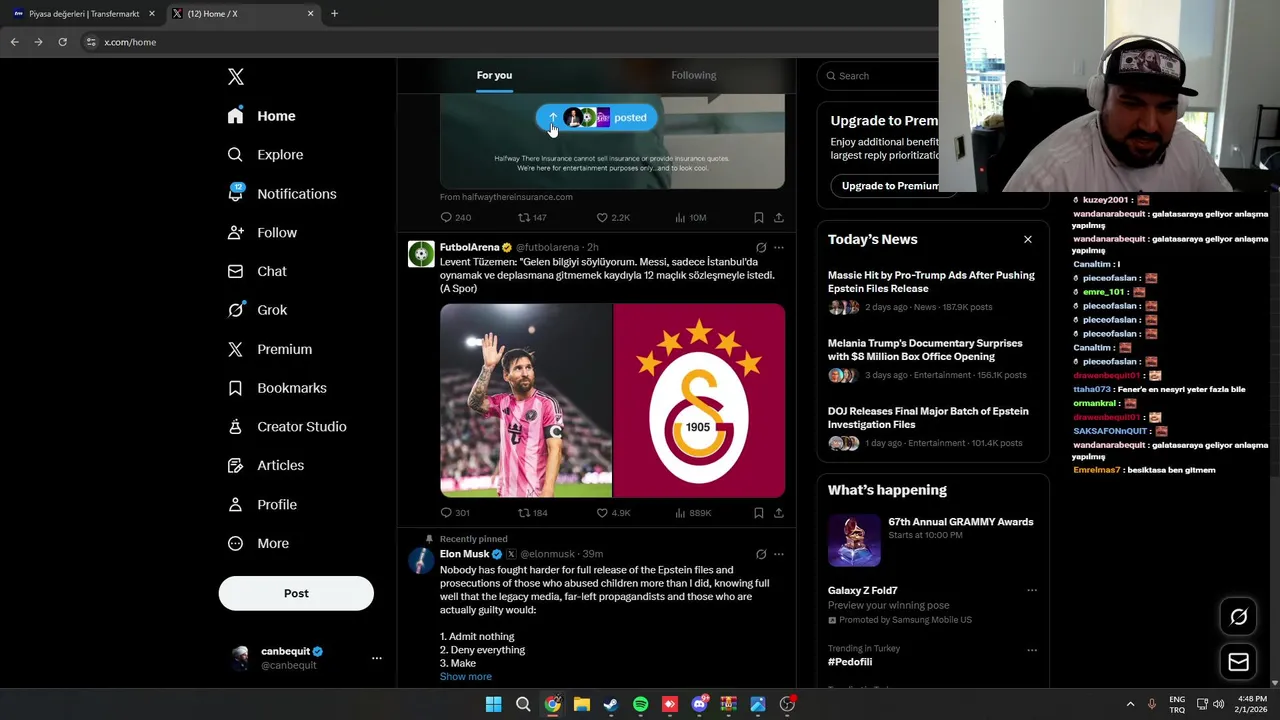The image size is (1280, 720).
Task: Open more options for Galaxy Z Fold7 promo
Action: click(1032, 590)
